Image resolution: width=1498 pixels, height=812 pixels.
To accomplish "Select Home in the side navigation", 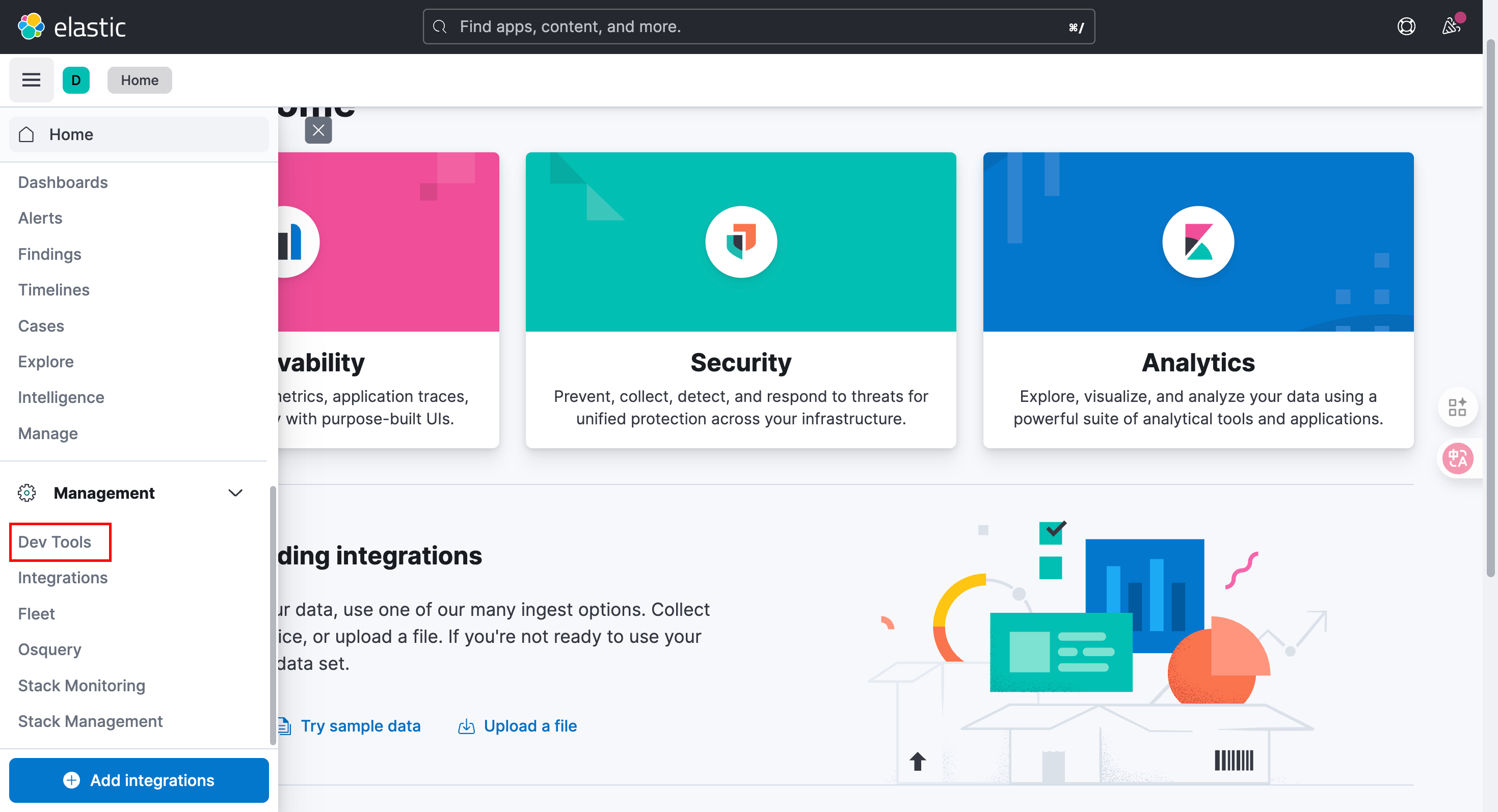I will click(139, 134).
